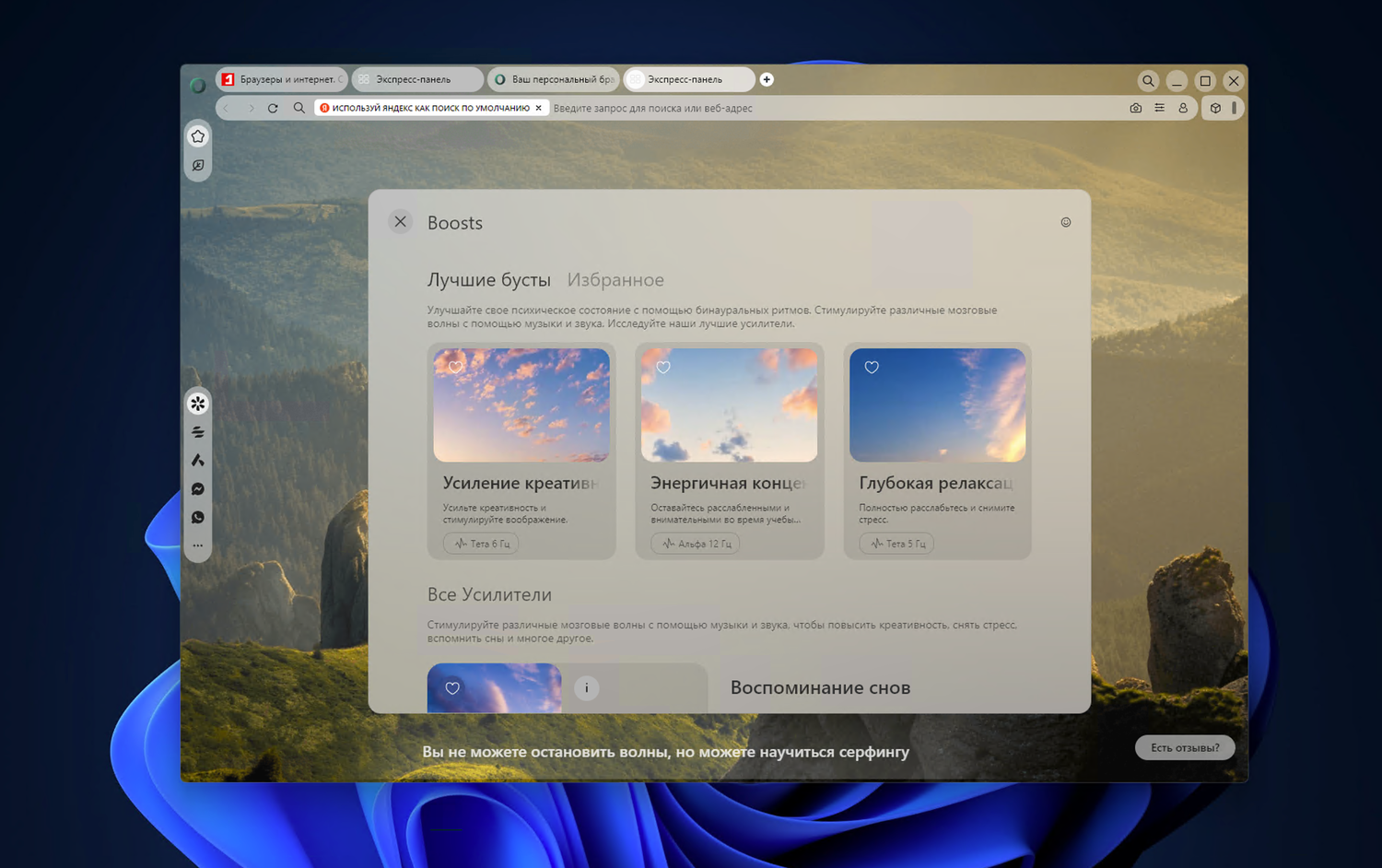Switch to the inactive Экспресс-панель tab
The width and height of the screenshot is (1382, 868).
[417, 79]
